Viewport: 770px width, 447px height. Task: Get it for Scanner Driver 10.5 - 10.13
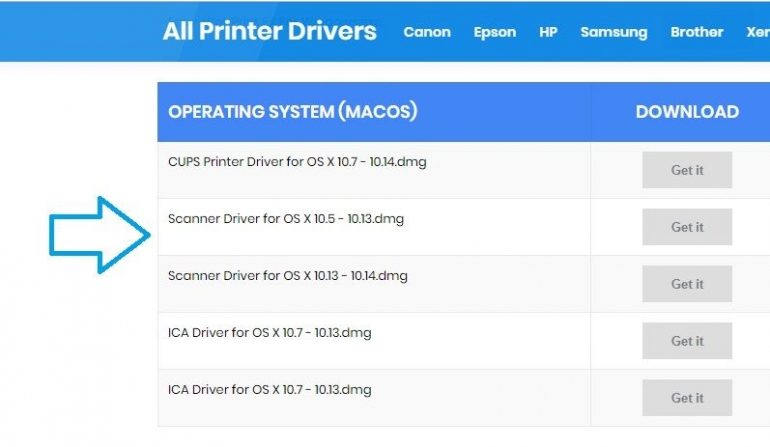pyautogui.click(x=687, y=227)
